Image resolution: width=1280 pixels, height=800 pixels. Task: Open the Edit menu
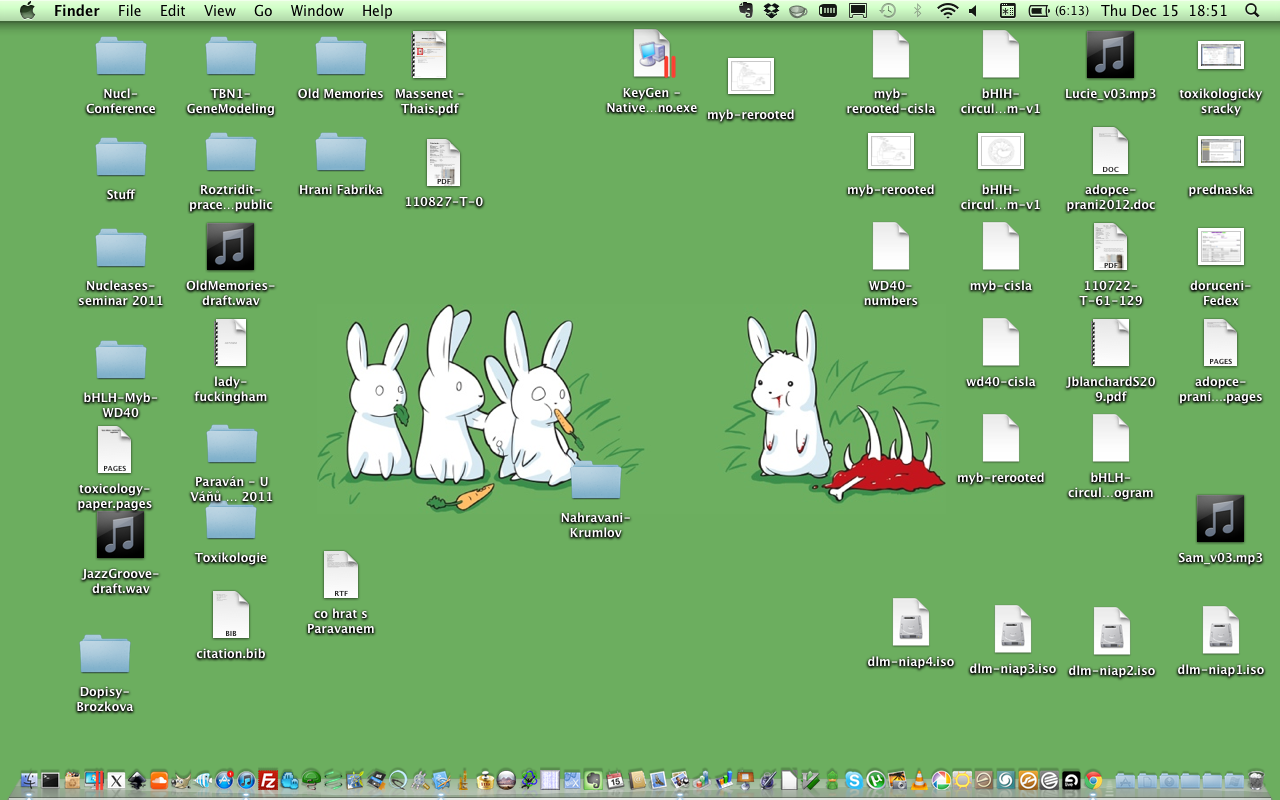pos(173,11)
